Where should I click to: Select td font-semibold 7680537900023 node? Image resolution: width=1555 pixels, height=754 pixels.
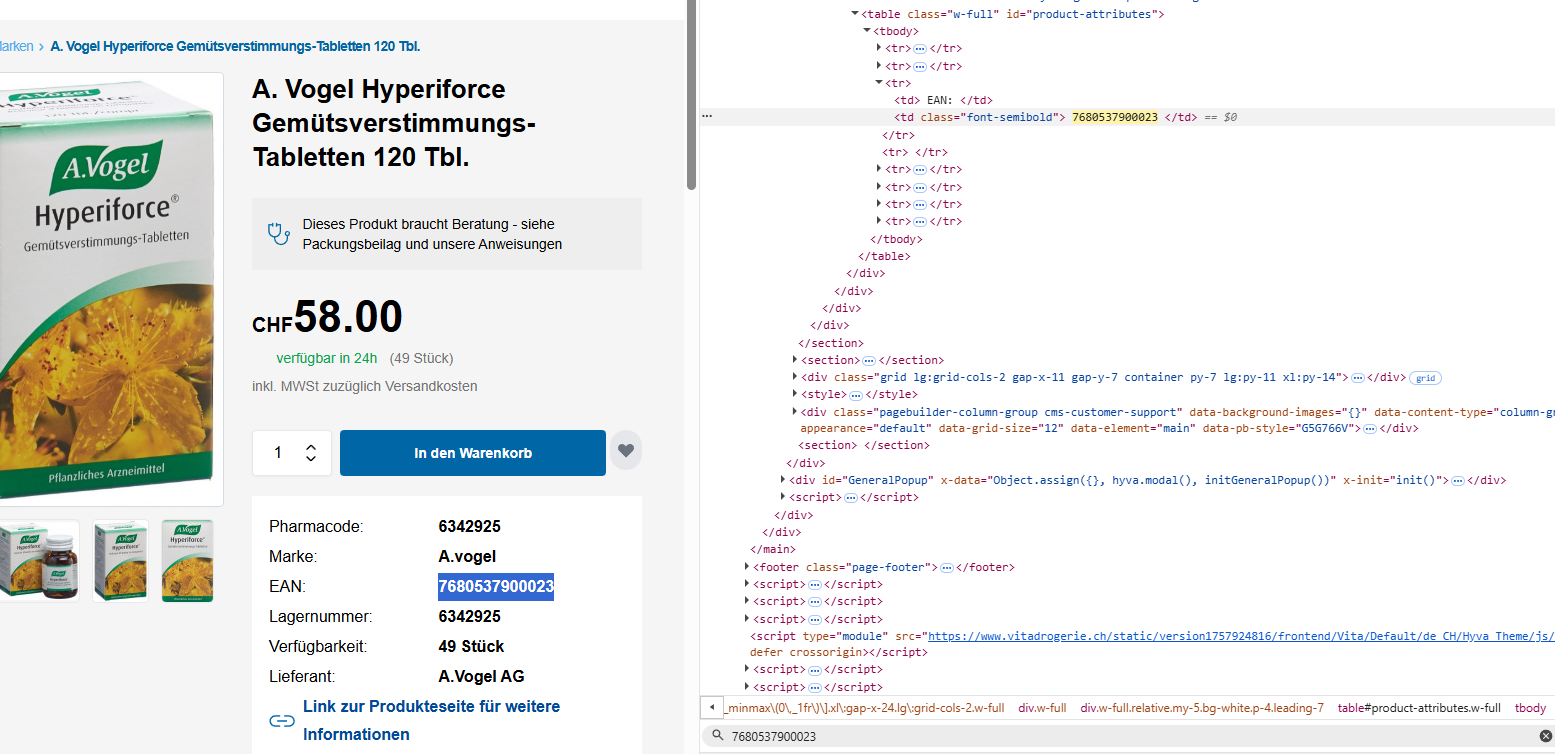[1127, 117]
